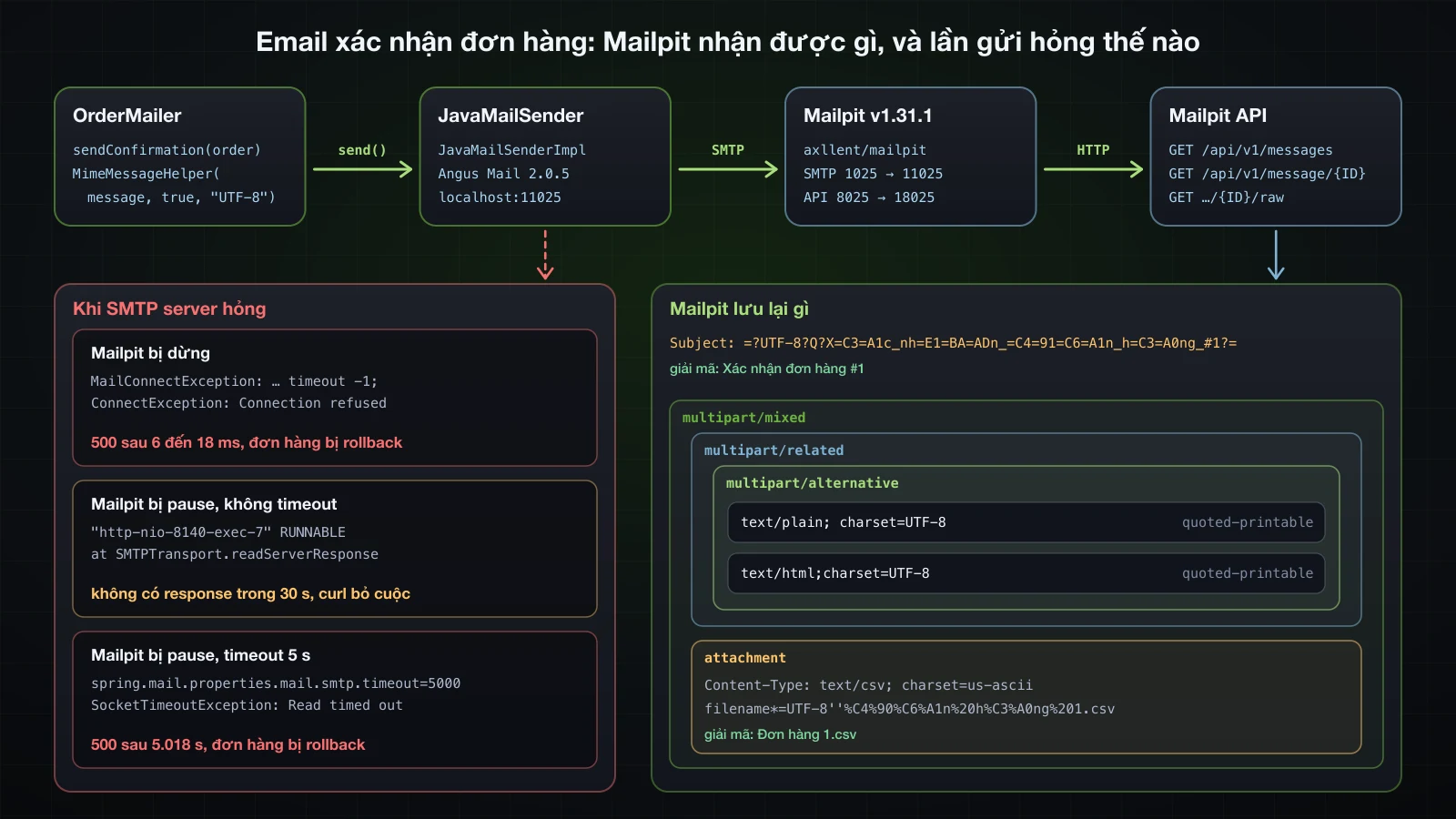Select the Khi SMTP server hỏng heading

click(x=169, y=308)
